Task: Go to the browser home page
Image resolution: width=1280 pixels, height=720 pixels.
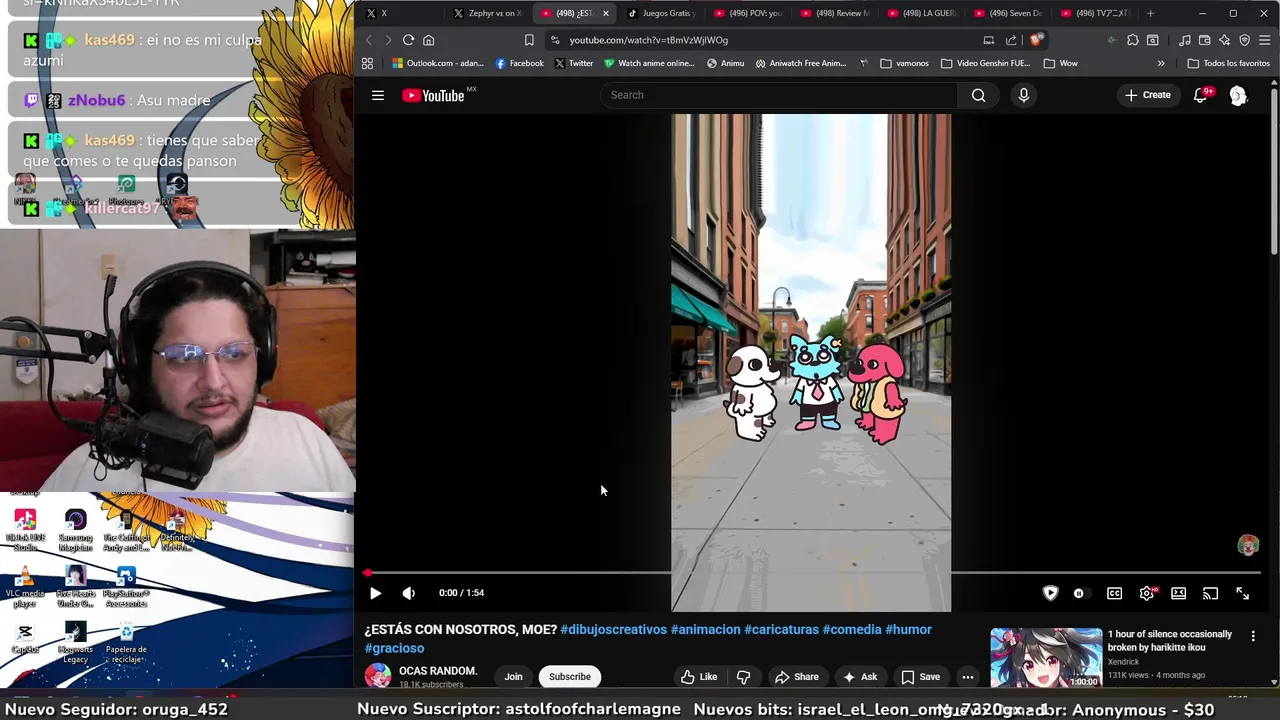Action: (428, 40)
